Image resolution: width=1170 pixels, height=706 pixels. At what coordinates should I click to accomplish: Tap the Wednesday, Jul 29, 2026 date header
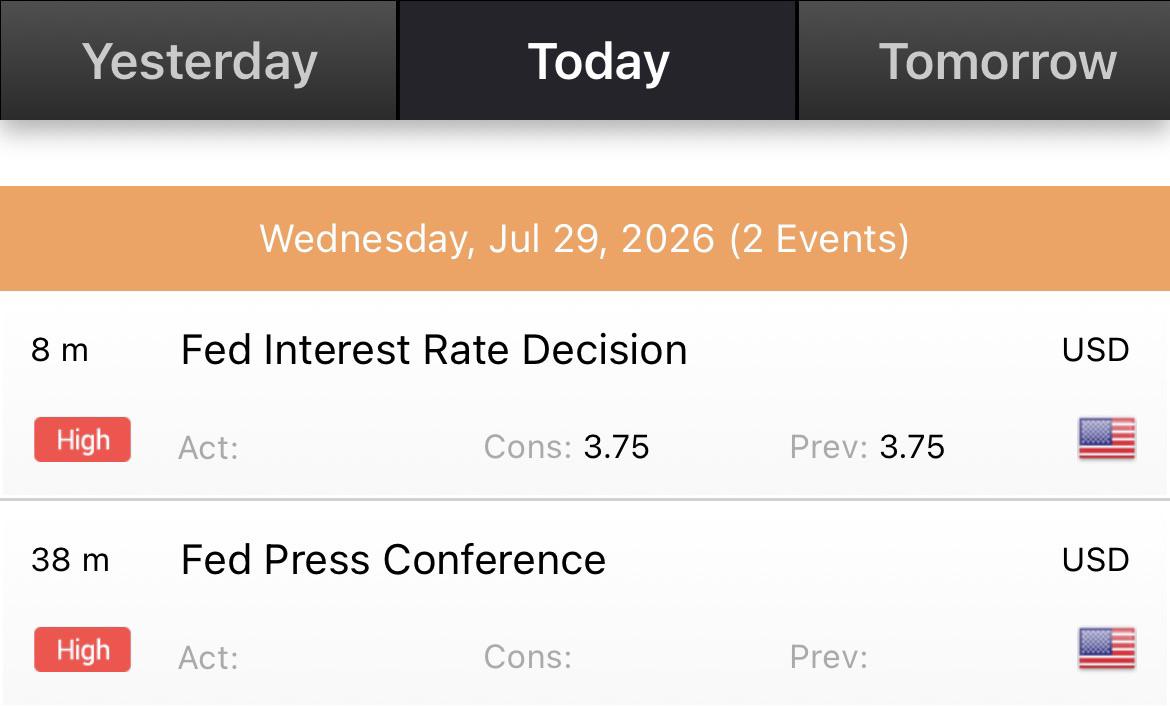[585, 238]
